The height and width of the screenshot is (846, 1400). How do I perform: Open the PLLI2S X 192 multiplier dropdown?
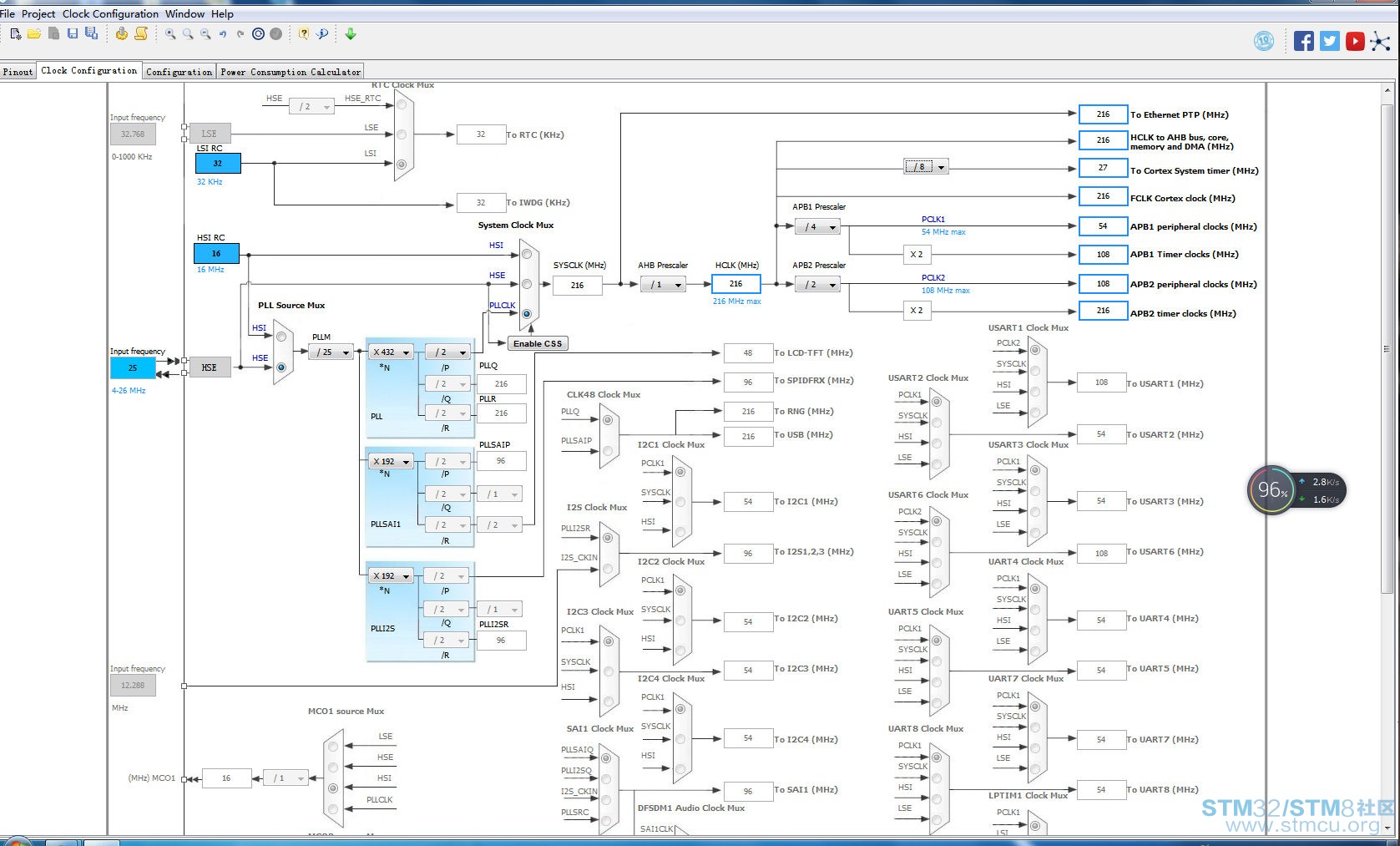[392, 576]
